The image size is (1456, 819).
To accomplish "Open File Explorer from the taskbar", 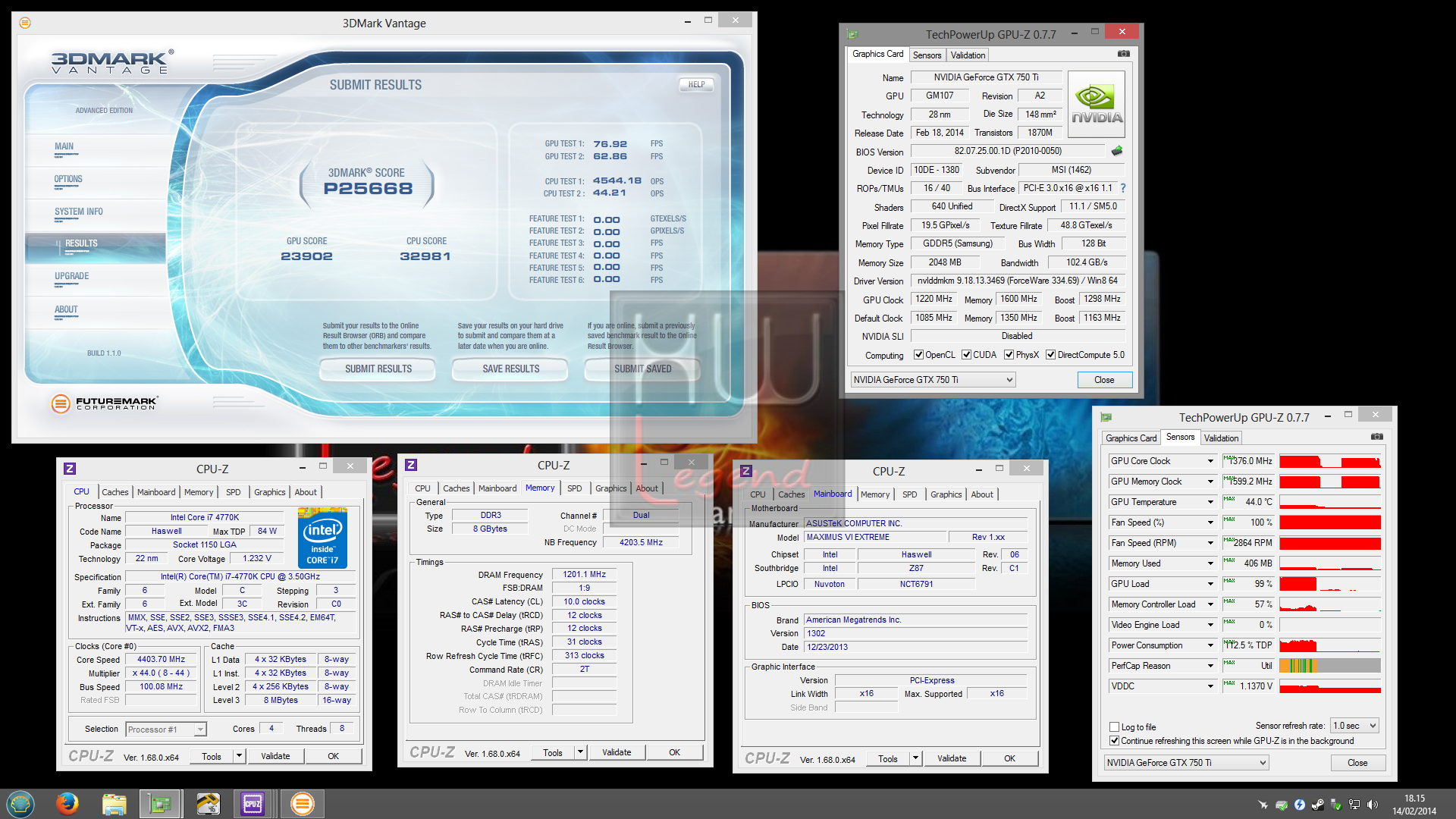I will coord(114,803).
